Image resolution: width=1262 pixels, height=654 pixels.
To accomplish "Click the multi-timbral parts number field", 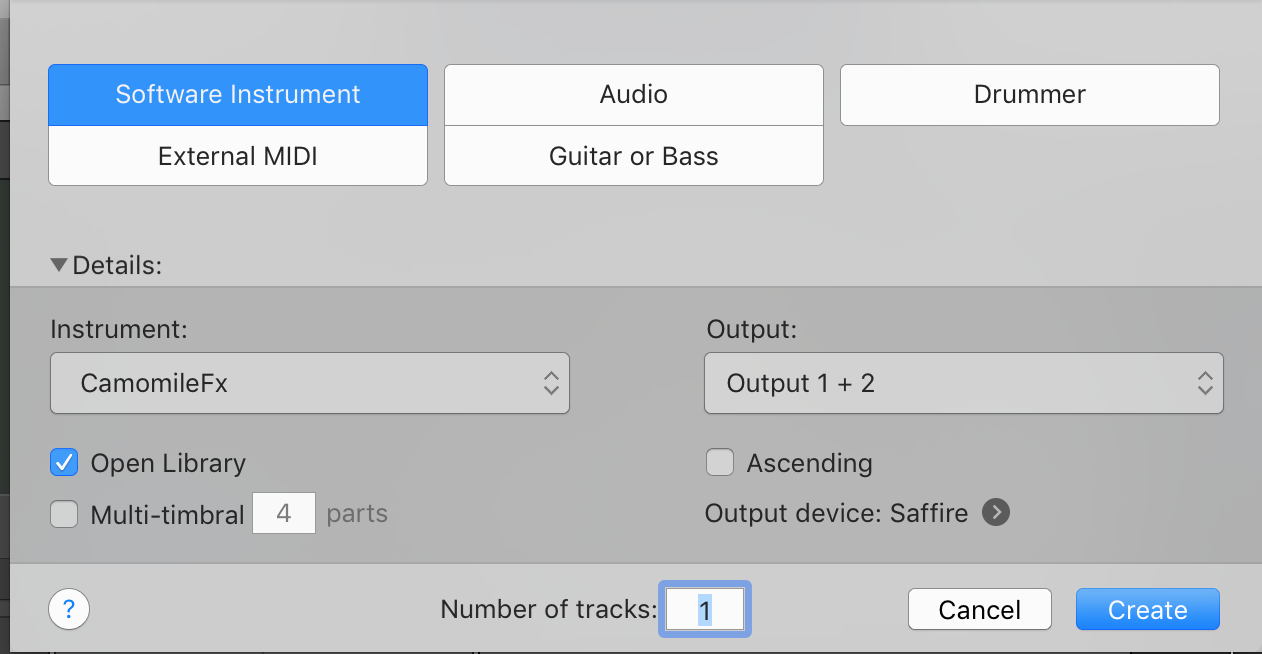I will click(284, 513).
